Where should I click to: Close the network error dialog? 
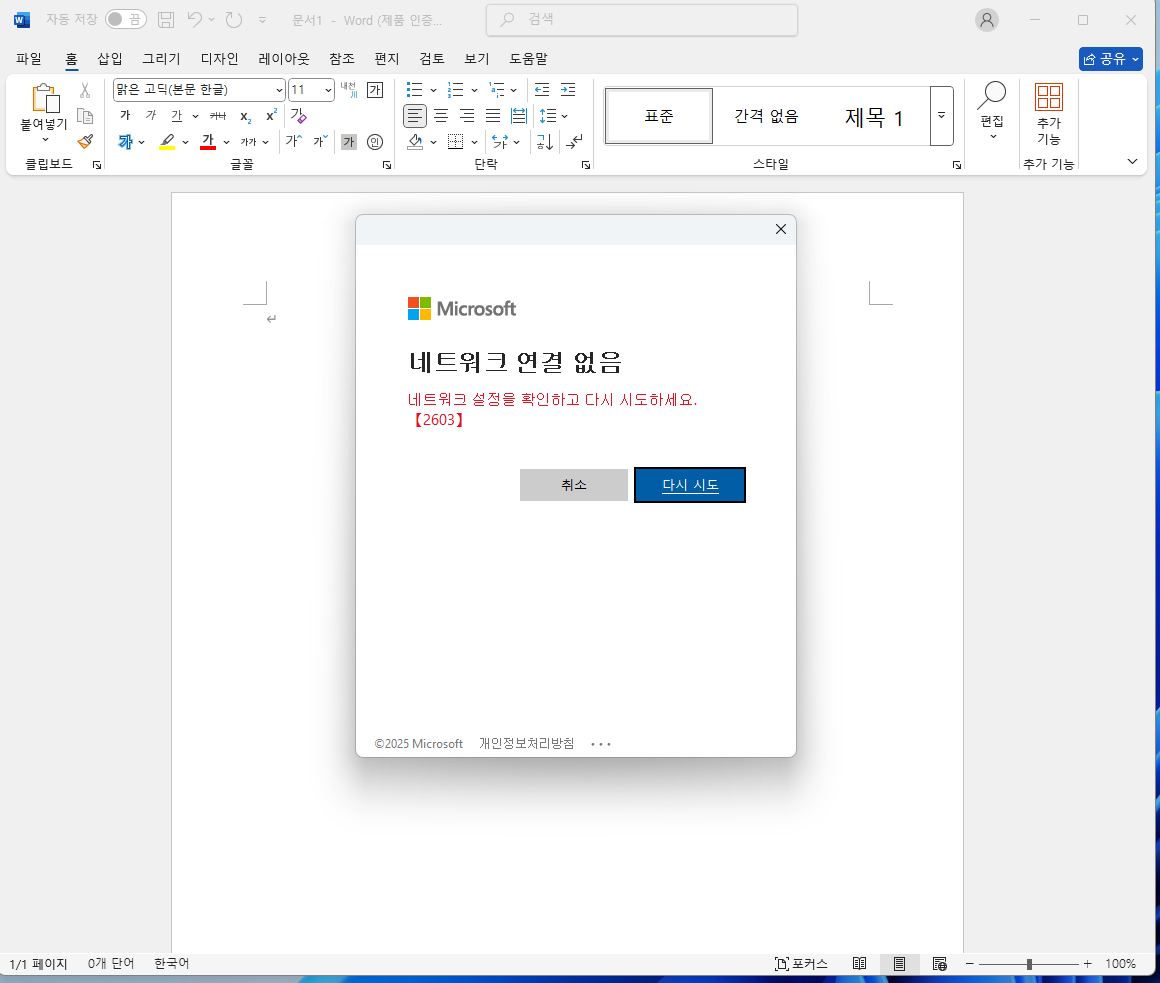tap(780, 229)
